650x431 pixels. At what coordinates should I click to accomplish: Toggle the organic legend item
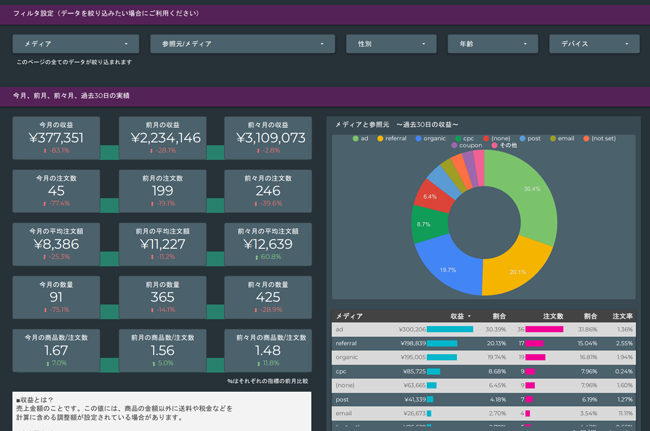(x=431, y=138)
